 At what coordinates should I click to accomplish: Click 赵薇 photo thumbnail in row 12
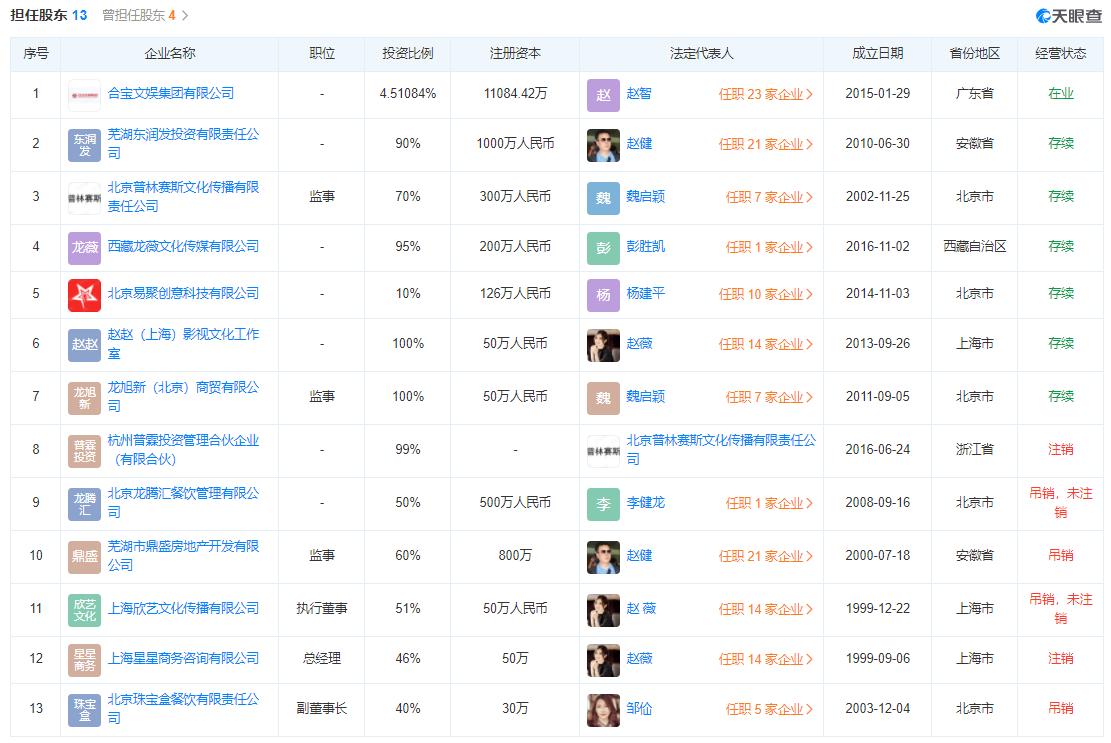click(x=603, y=660)
